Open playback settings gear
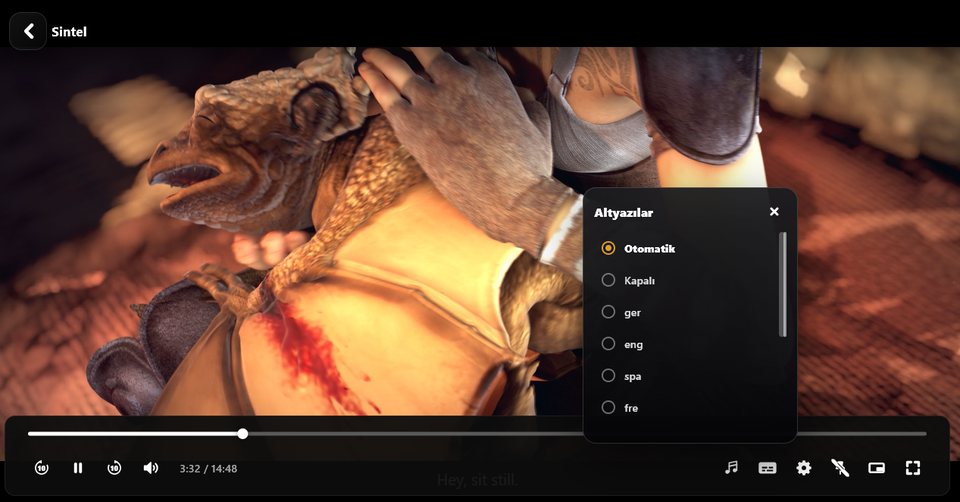This screenshot has height=502, width=960. tap(804, 468)
